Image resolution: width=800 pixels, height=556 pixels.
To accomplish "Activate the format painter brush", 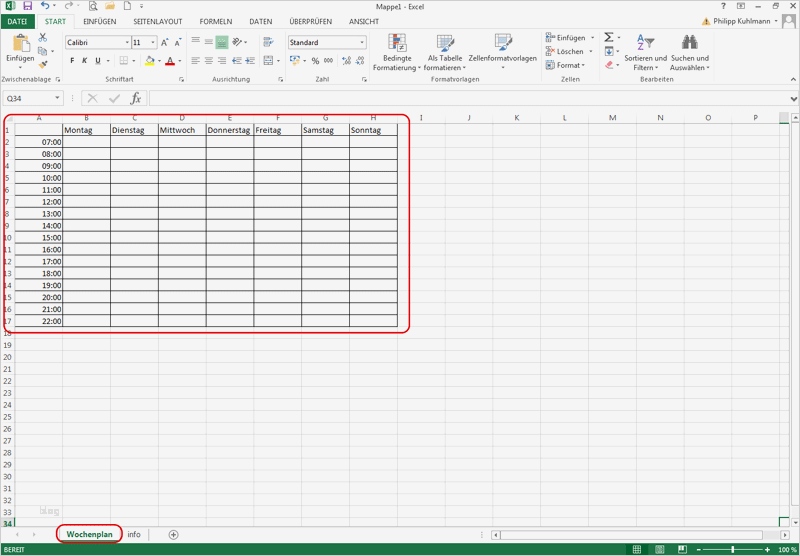I will pyautogui.click(x=42, y=64).
